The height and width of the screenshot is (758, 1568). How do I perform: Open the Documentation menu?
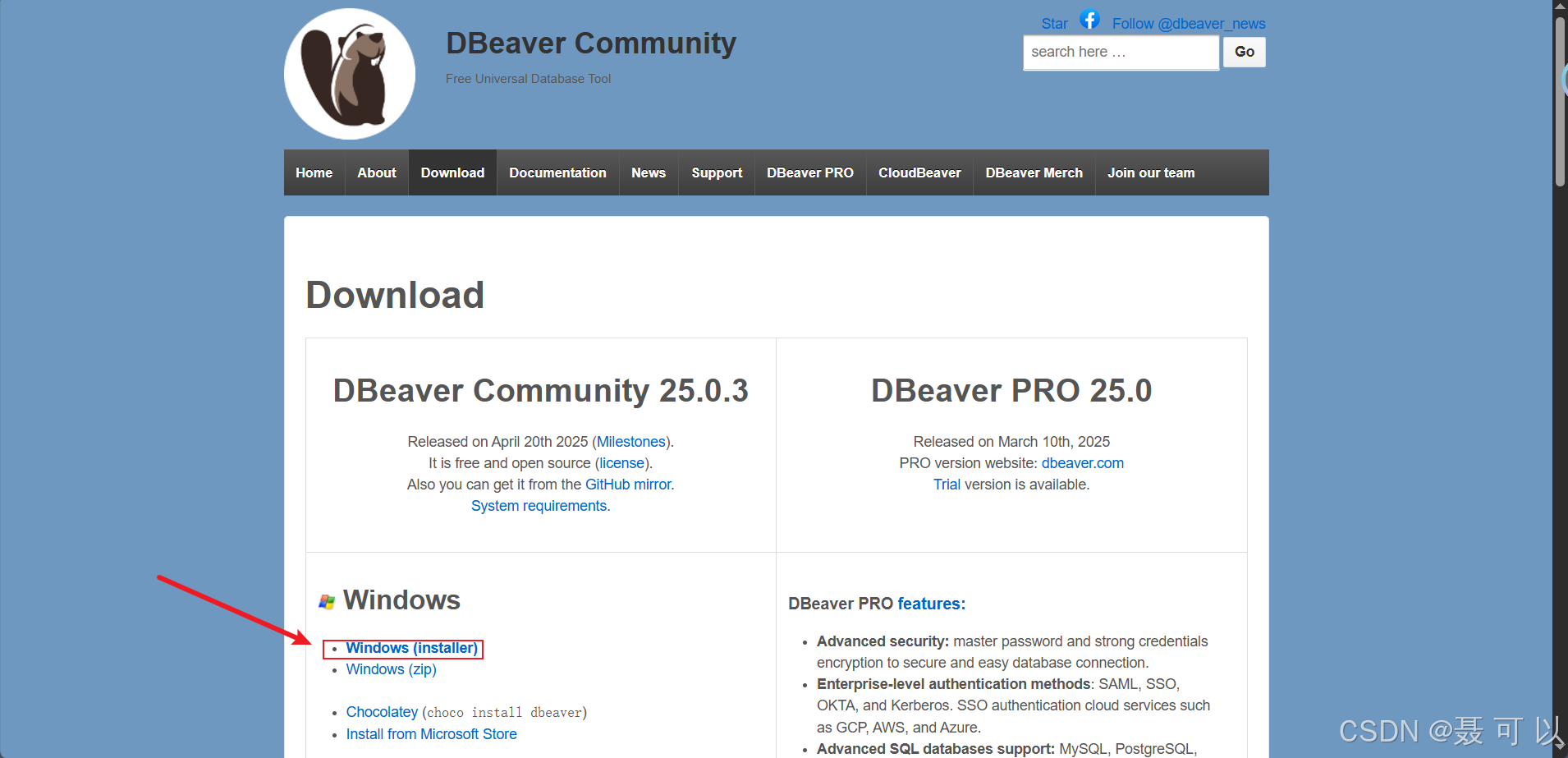click(557, 172)
